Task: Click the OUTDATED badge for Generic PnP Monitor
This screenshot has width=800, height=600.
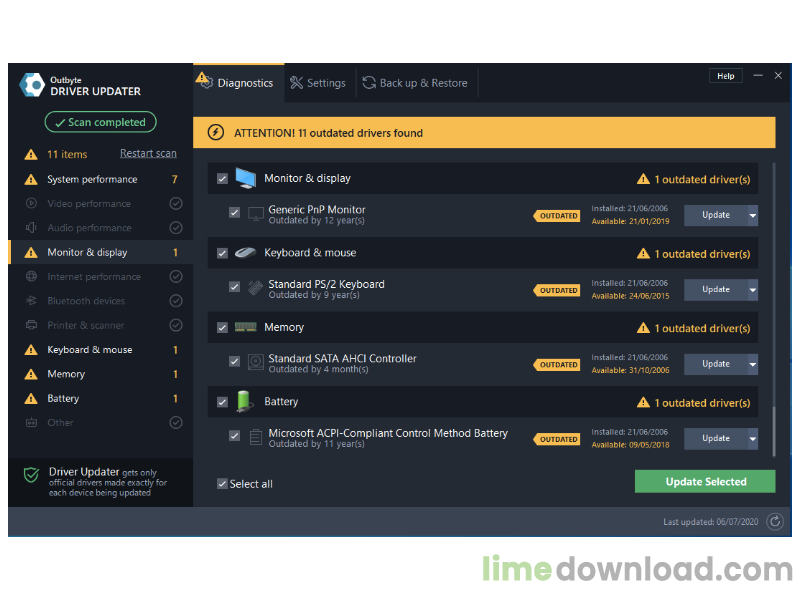Action: click(557, 216)
